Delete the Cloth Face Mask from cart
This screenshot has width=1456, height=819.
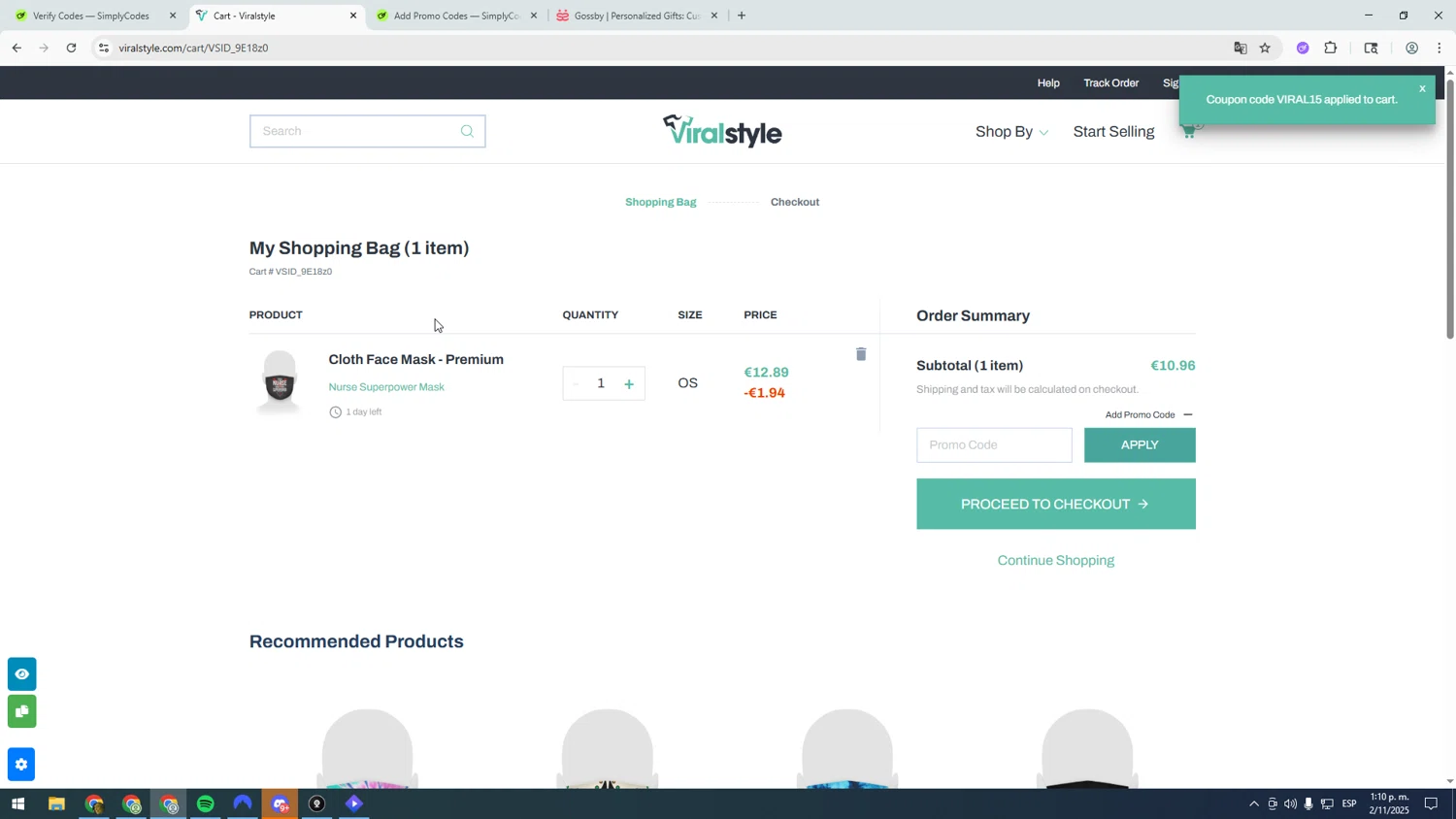(860, 354)
